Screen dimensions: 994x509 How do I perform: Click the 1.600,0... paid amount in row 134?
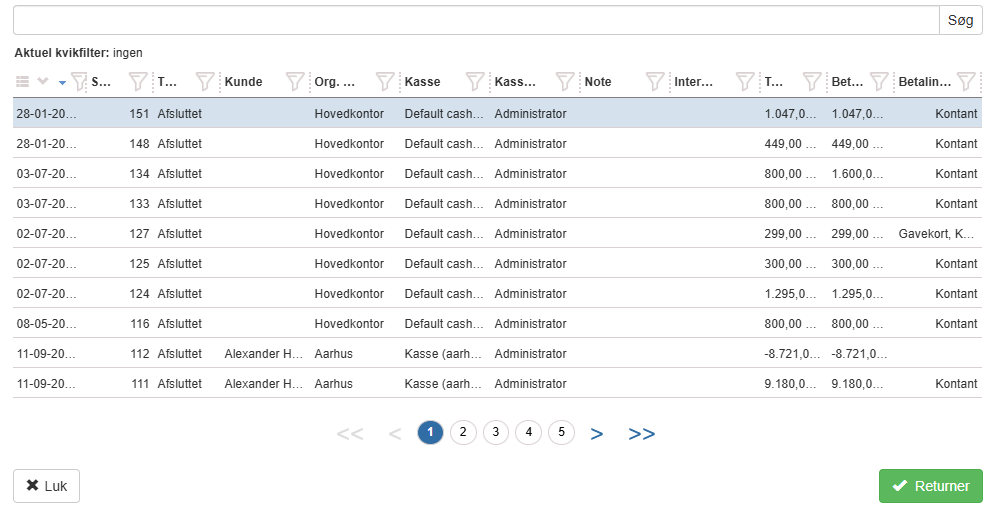(858, 173)
